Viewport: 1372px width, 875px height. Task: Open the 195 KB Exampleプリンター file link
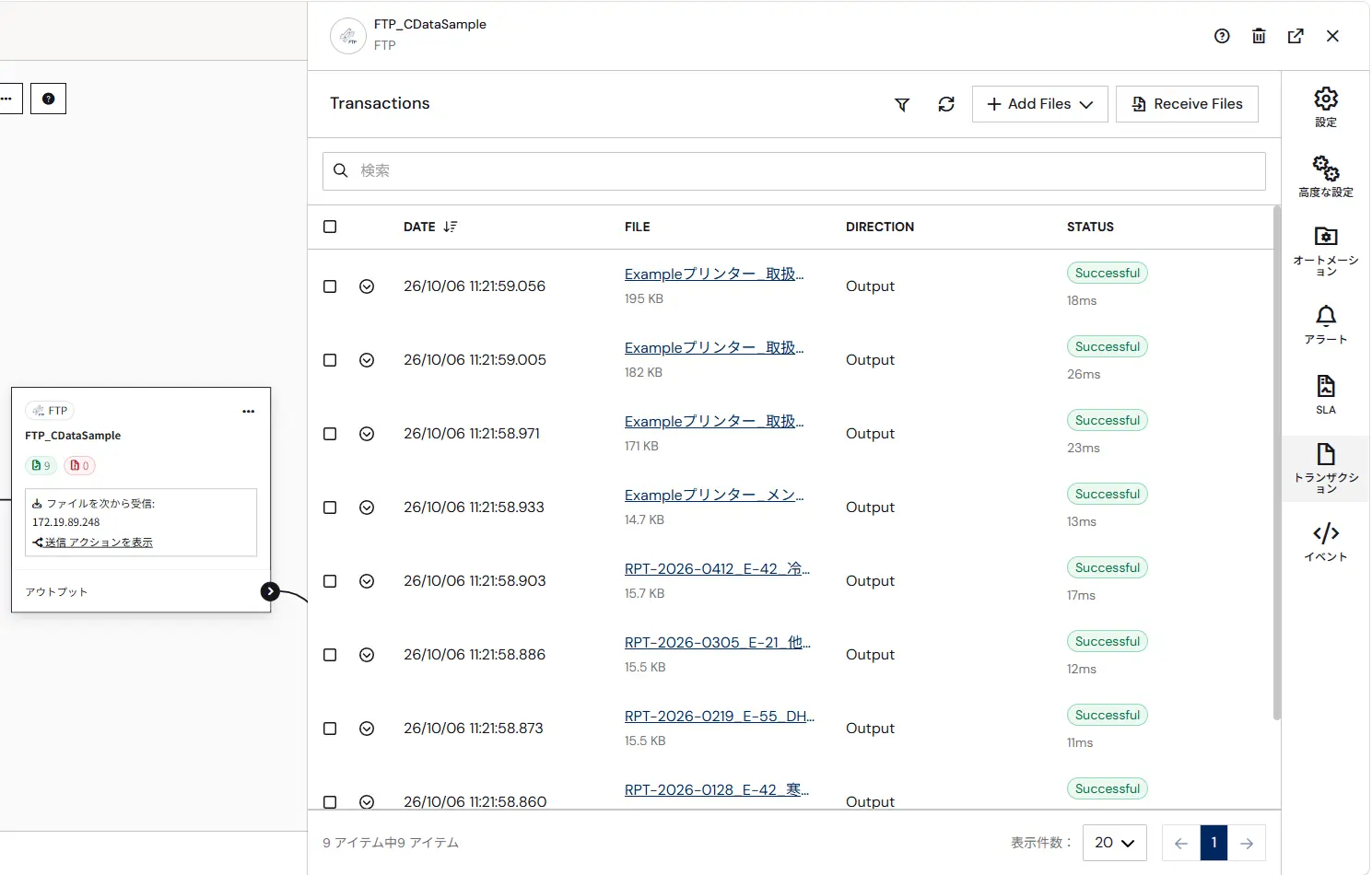pyautogui.click(x=714, y=274)
